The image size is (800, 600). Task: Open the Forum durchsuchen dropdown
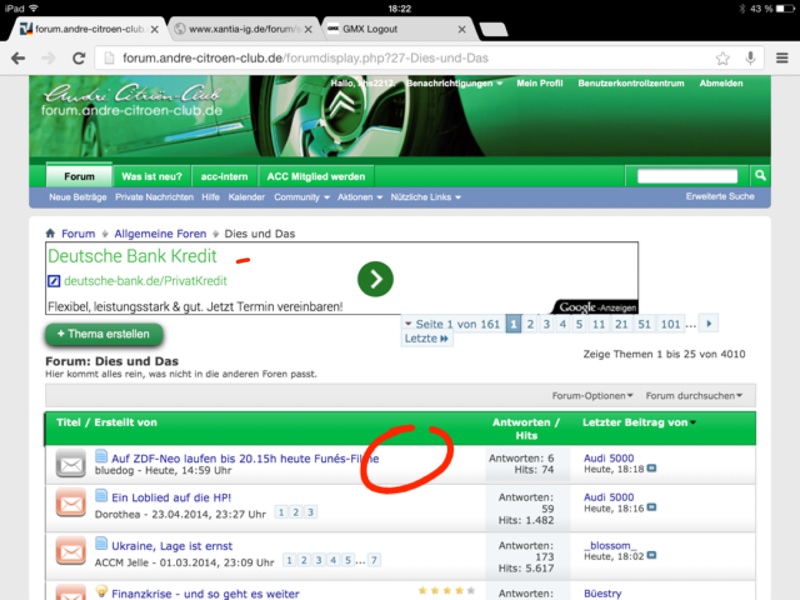(x=694, y=395)
